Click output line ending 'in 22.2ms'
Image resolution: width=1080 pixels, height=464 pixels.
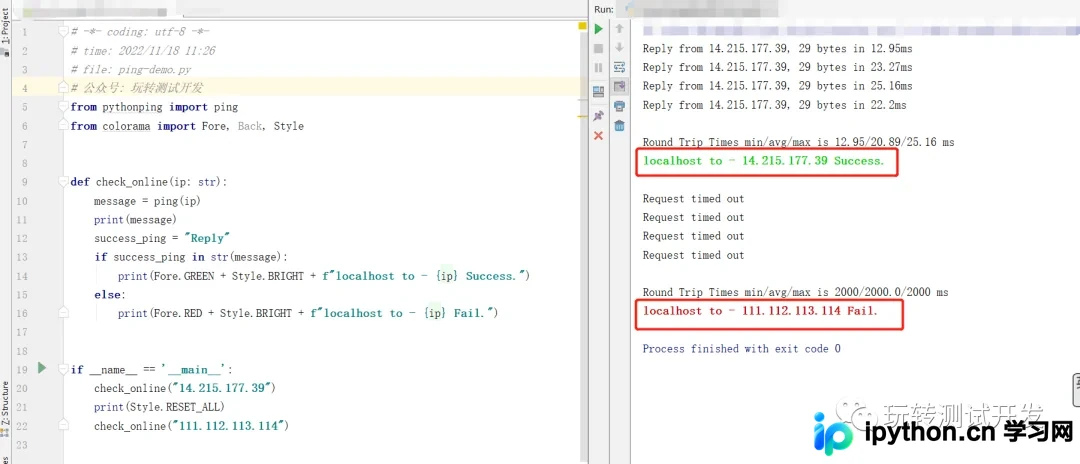click(x=774, y=105)
